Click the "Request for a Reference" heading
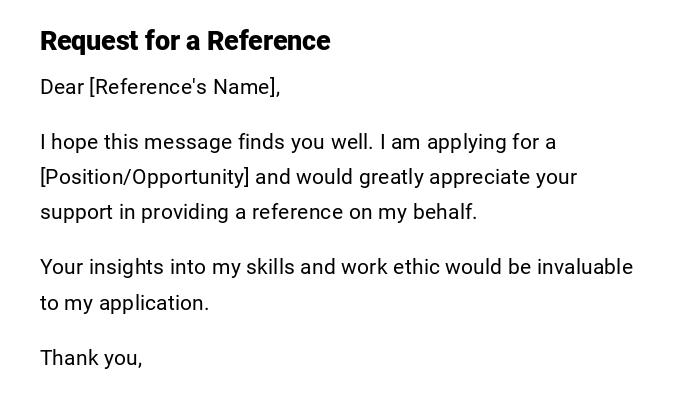Image resolution: width=700 pixels, height=420 pixels. [x=185, y=41]
